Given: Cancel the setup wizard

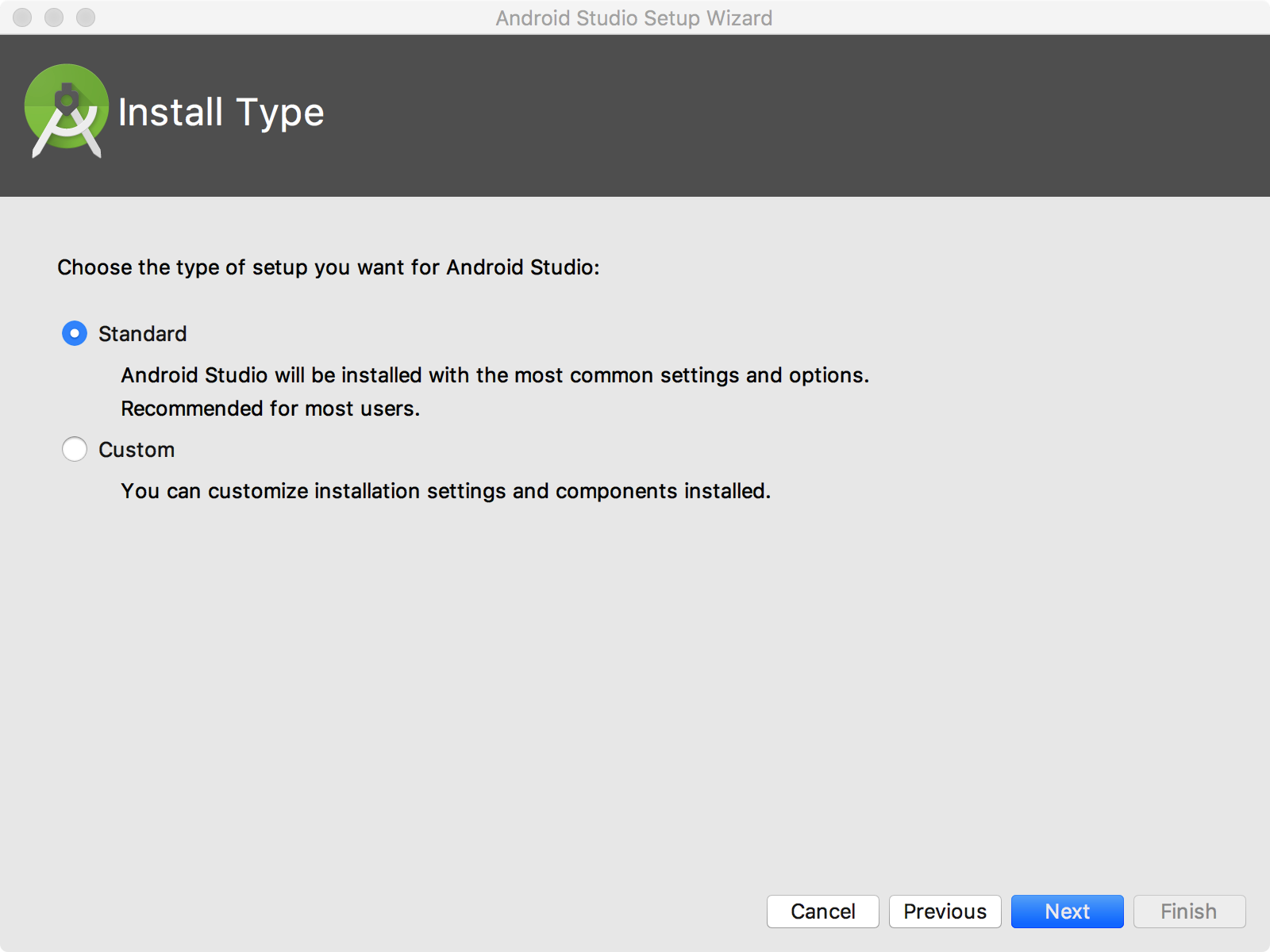Looking at the screenshot, I should click(822, 912).
